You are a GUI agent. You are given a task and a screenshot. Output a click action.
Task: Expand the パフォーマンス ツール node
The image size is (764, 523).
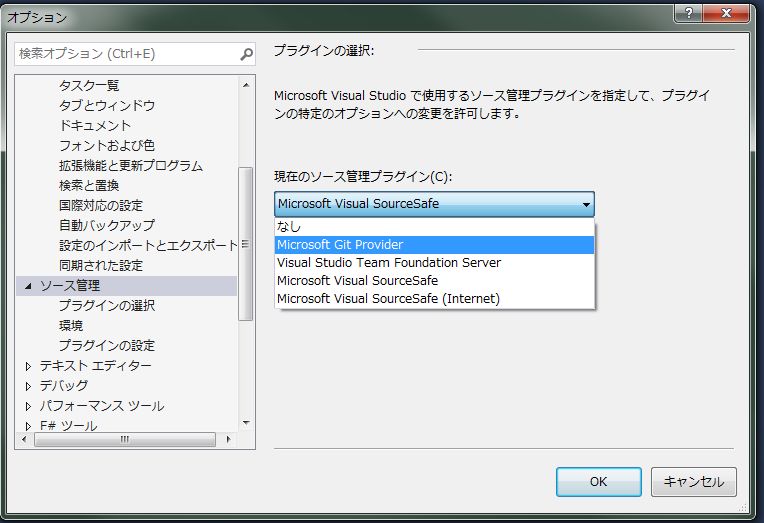click(28, 406)
